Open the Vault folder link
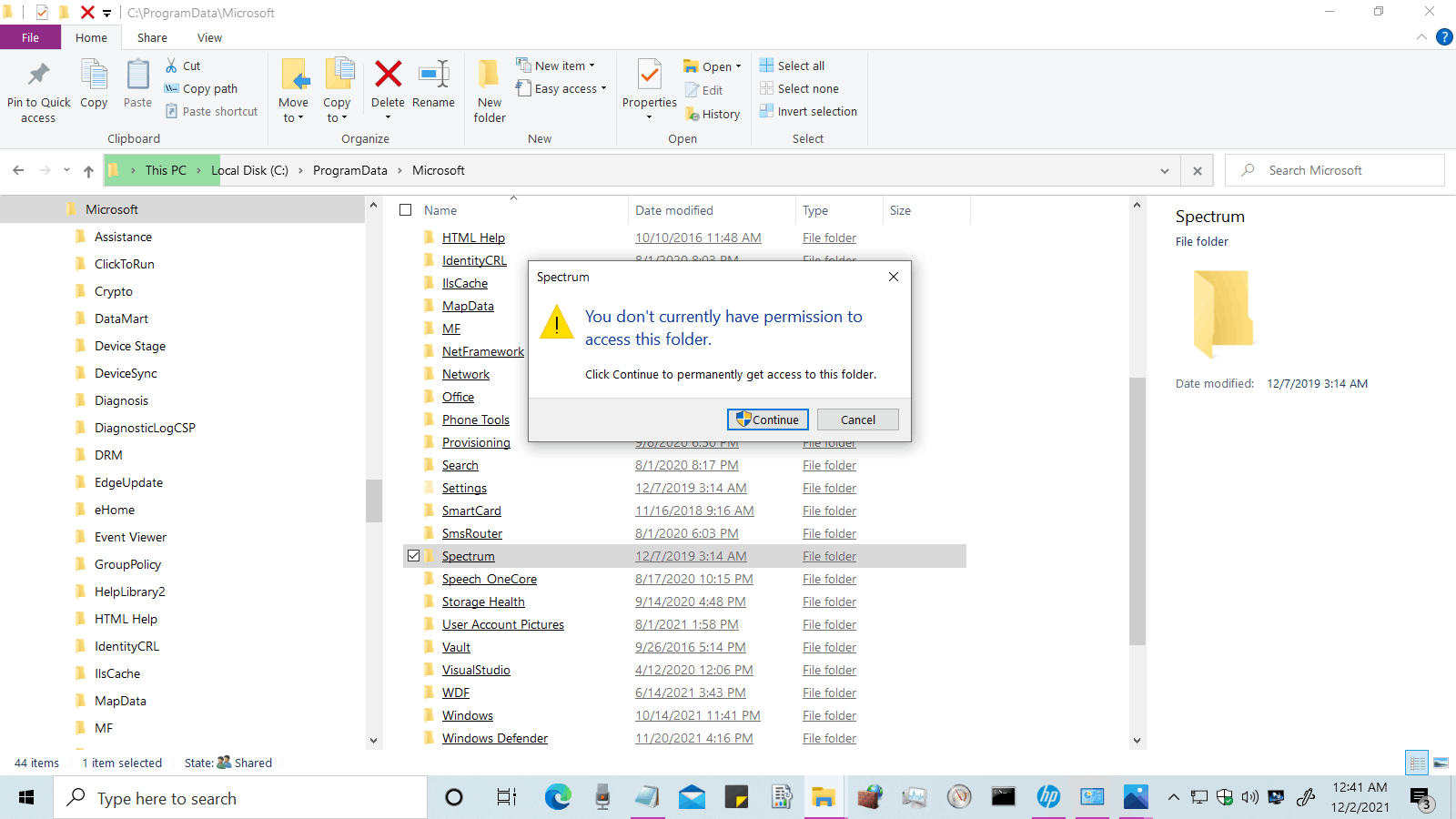1456x819 pixels. coord(456,647)
